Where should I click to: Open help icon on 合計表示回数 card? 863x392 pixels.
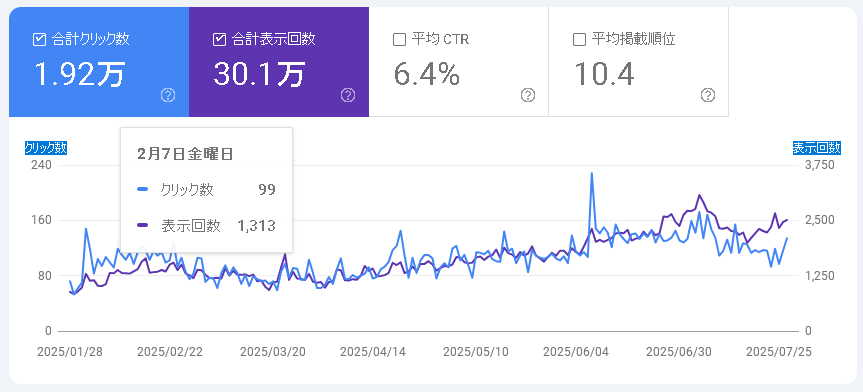coord(348,96)
